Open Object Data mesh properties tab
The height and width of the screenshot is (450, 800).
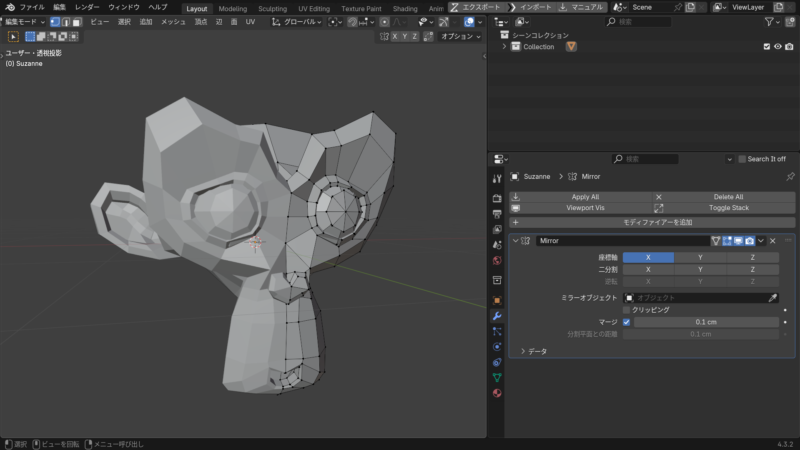tap(497, 378)
